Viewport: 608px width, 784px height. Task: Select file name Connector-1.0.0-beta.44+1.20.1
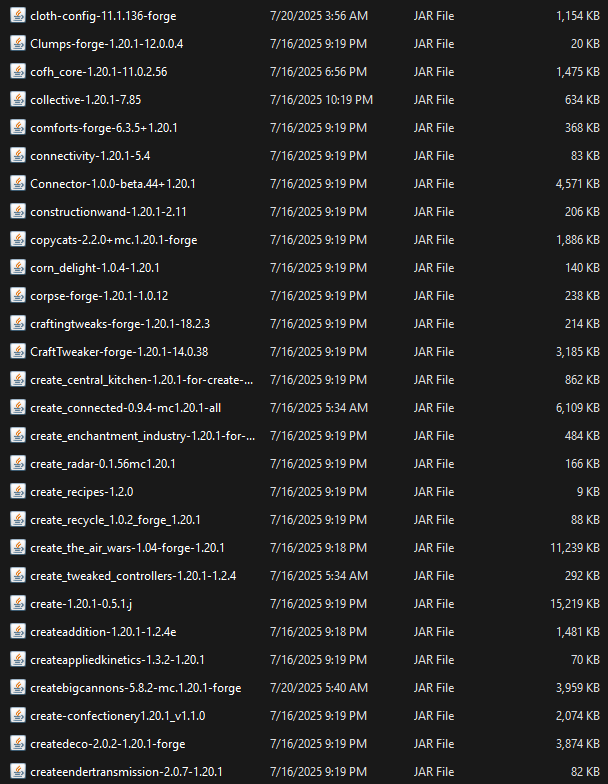pos(112,184)
